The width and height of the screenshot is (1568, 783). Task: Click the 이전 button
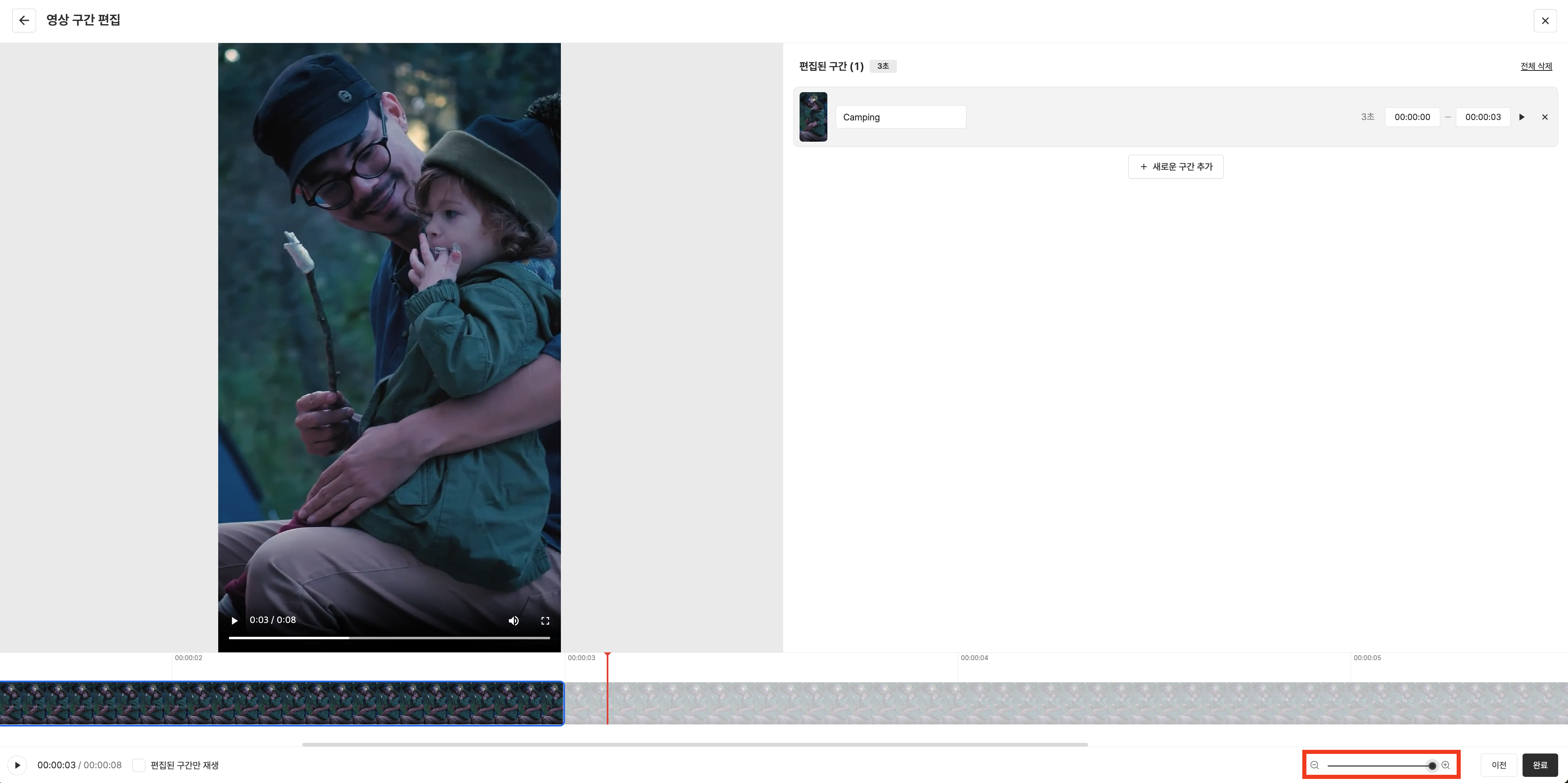[1499, 765]
